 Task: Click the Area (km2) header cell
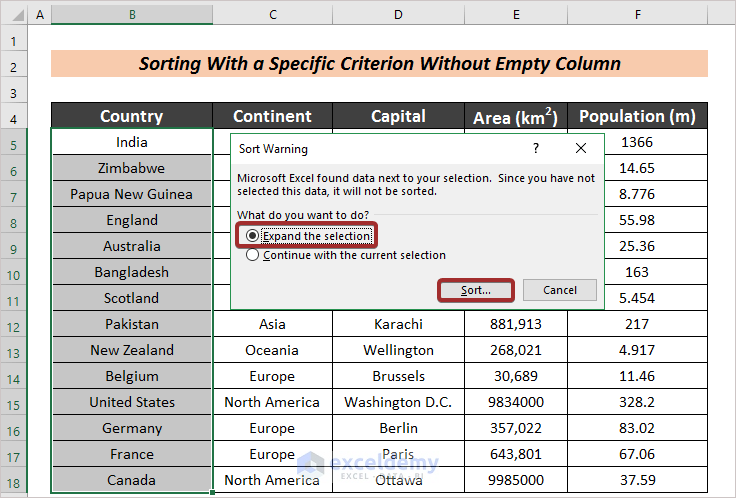[516, 116]
